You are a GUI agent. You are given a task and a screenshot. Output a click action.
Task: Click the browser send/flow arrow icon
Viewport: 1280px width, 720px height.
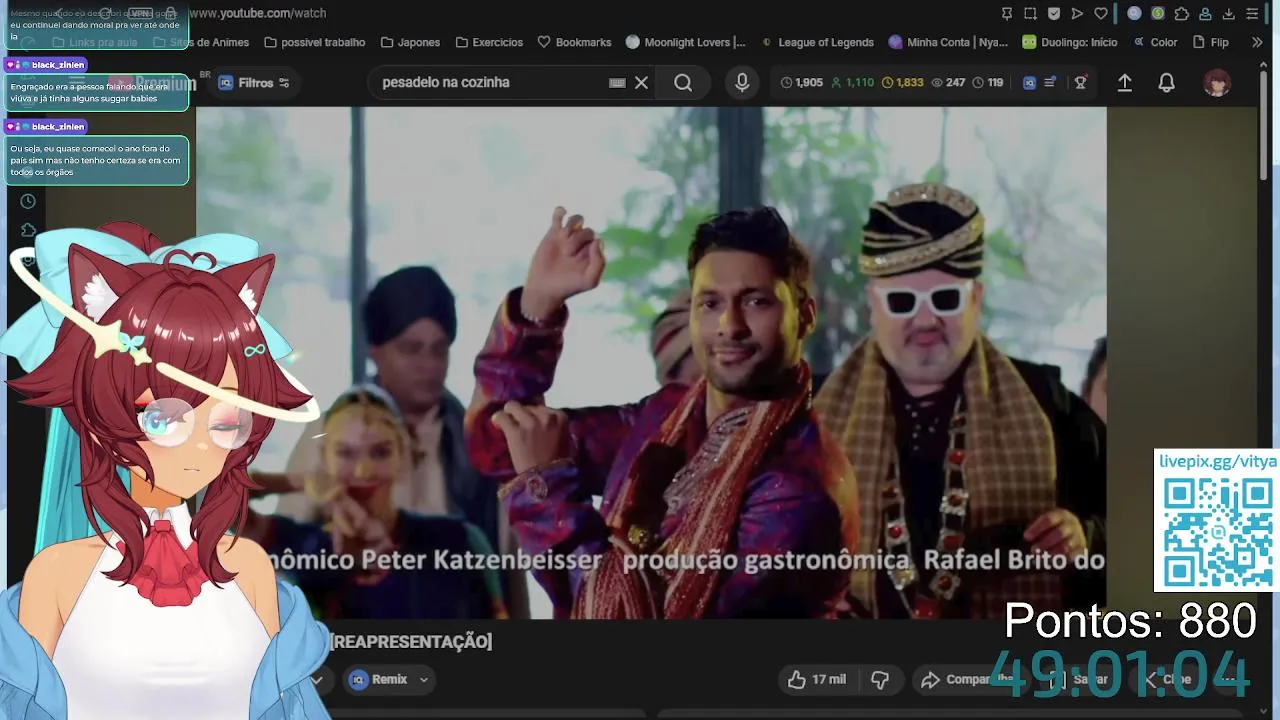click(1077, 13)
